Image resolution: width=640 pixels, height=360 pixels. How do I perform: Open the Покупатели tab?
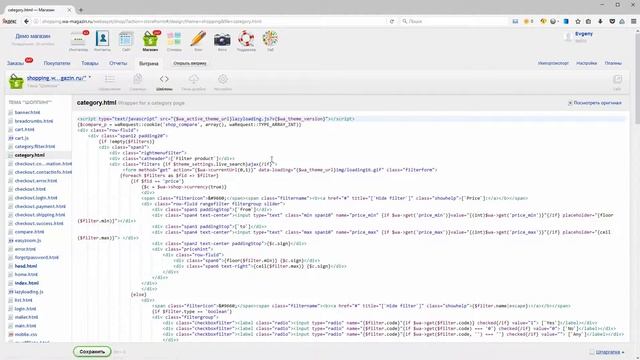[x=57, y=63]
